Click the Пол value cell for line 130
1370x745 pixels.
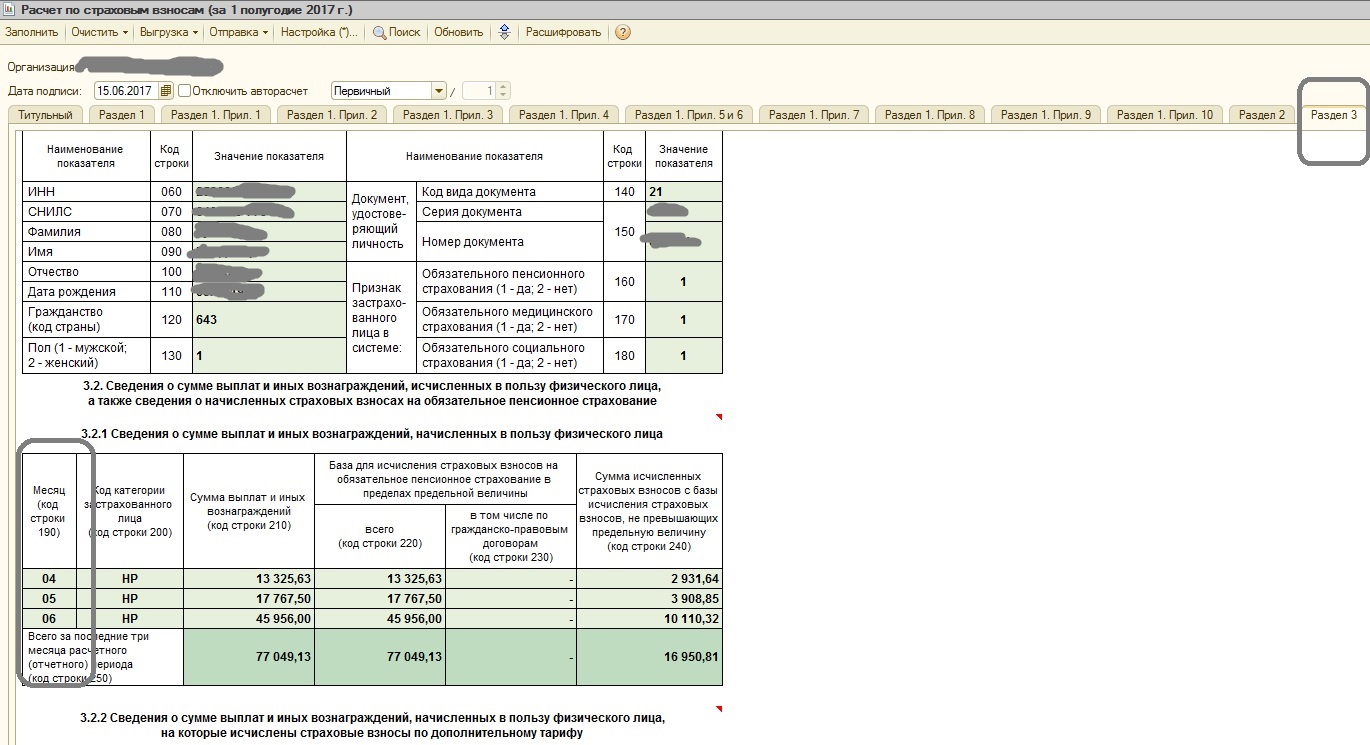pyautogui.click(x=269, y=355)
